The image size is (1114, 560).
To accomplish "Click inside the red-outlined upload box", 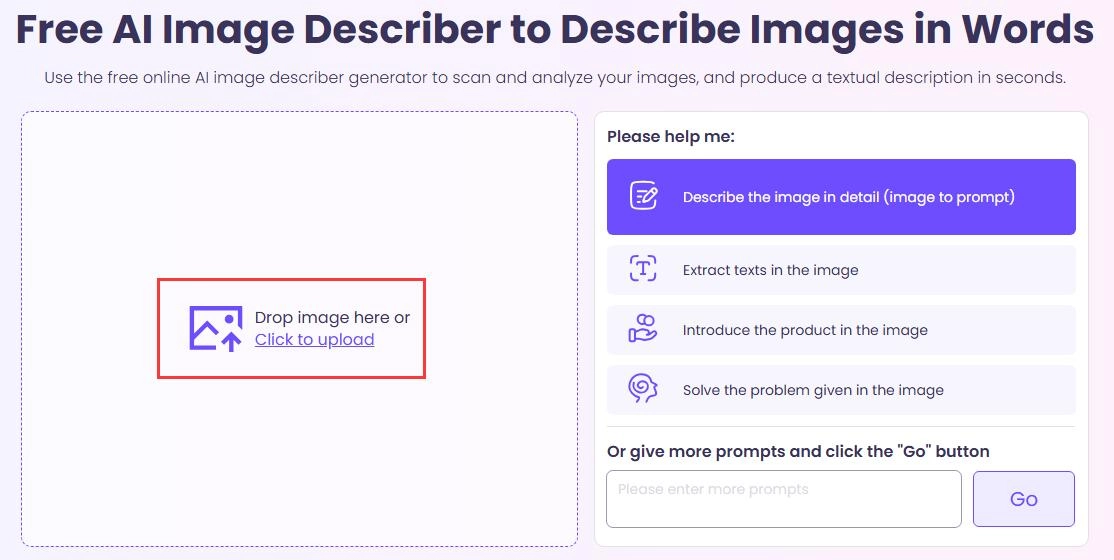I will pos(292,362).
